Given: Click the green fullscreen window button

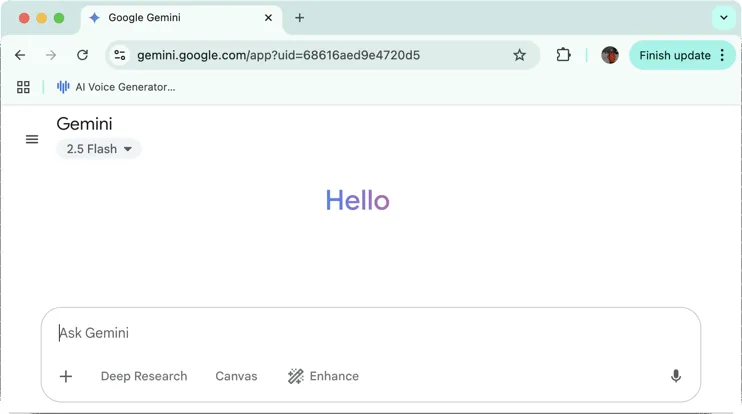Looking at the screenshot, I should pos(59,18).
